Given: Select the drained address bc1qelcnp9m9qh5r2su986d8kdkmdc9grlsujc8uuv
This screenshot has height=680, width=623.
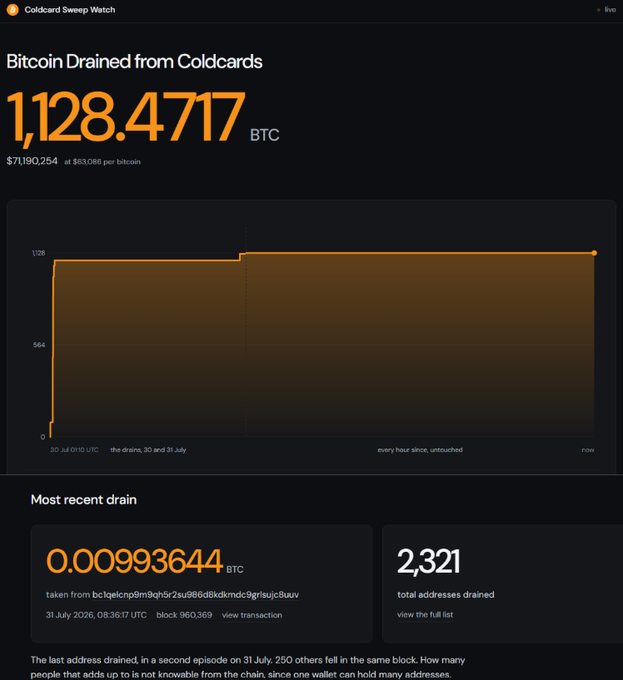Looking at the screenshot, I should click(196, 595).
